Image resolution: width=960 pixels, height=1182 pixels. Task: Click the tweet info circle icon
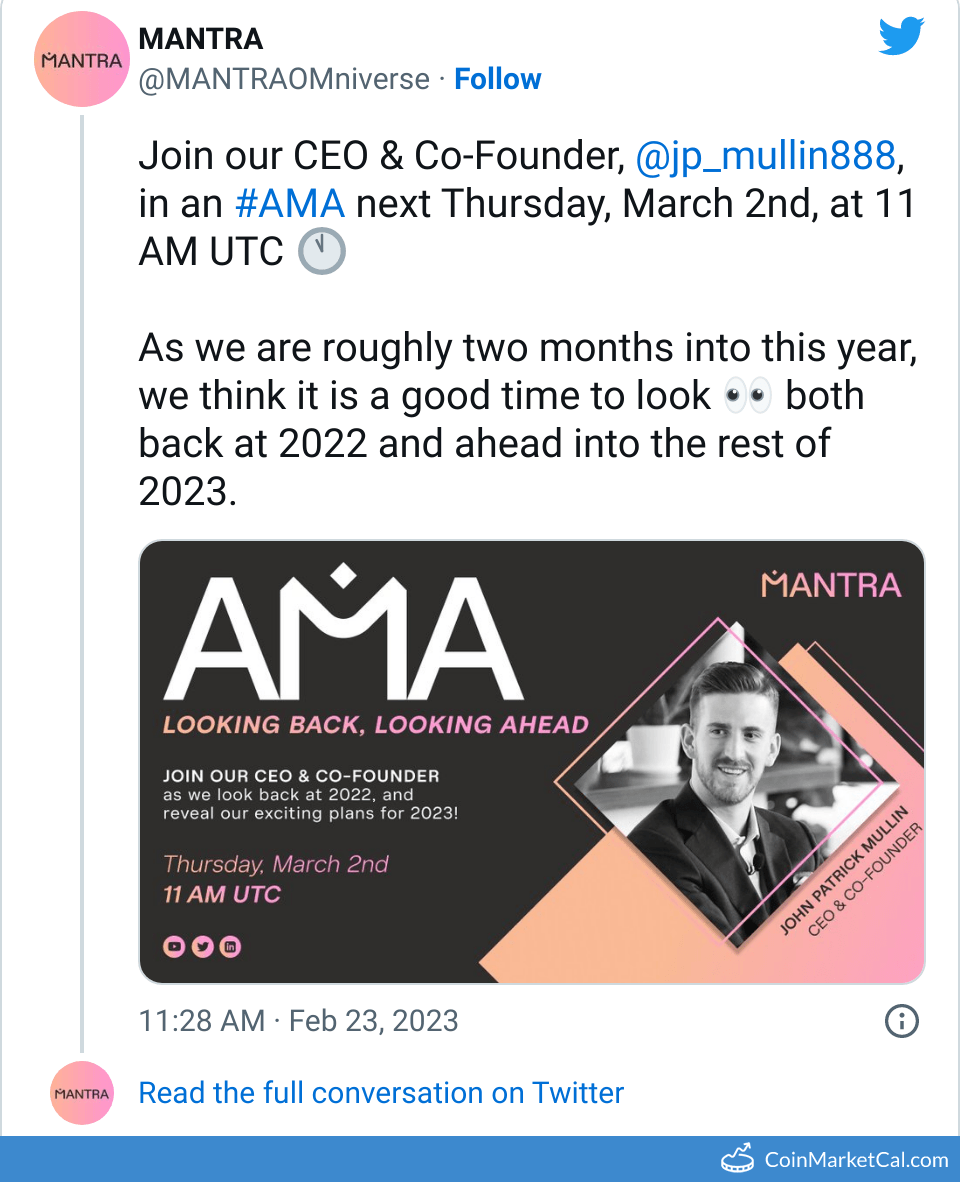click(902, 1021)
